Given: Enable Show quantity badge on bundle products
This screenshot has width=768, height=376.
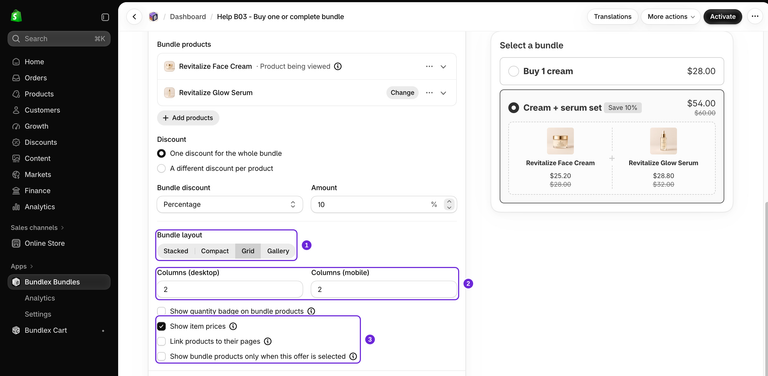Looking at the screenshot, I should (x=161, y=311).
